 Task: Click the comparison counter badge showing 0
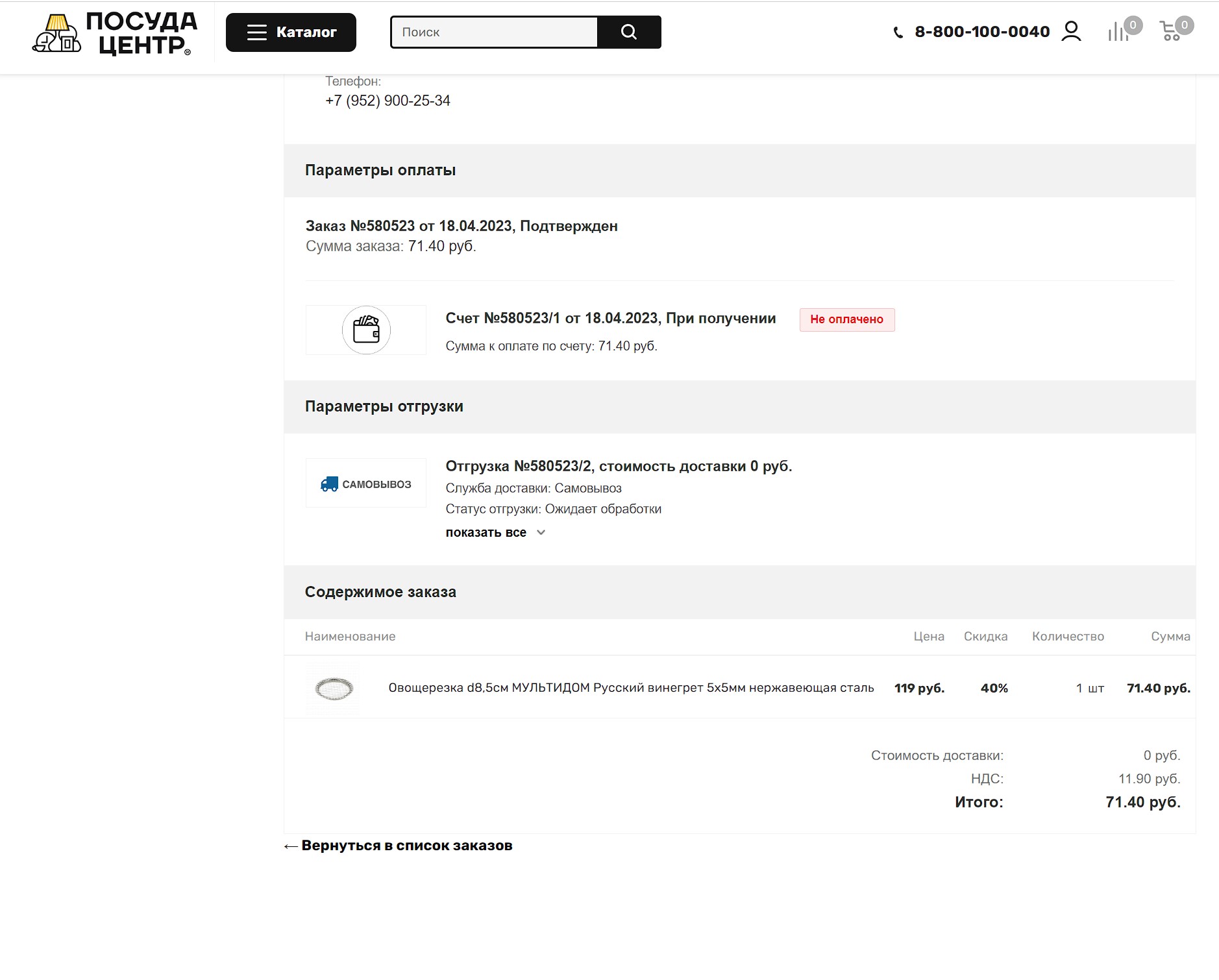pyautogui.click(x=1133, y=25)
